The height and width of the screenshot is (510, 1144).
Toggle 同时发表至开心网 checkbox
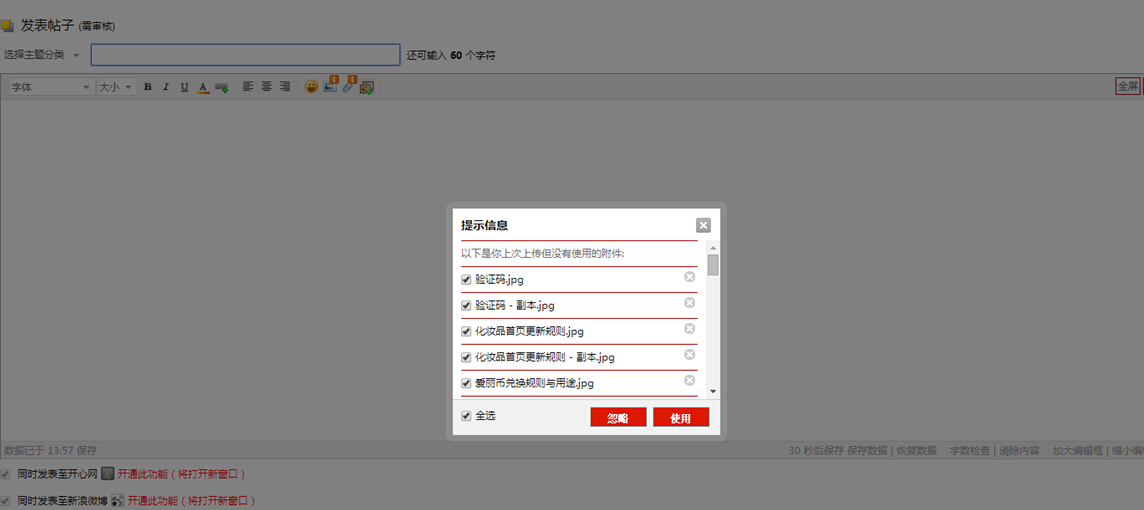point(6,474)
